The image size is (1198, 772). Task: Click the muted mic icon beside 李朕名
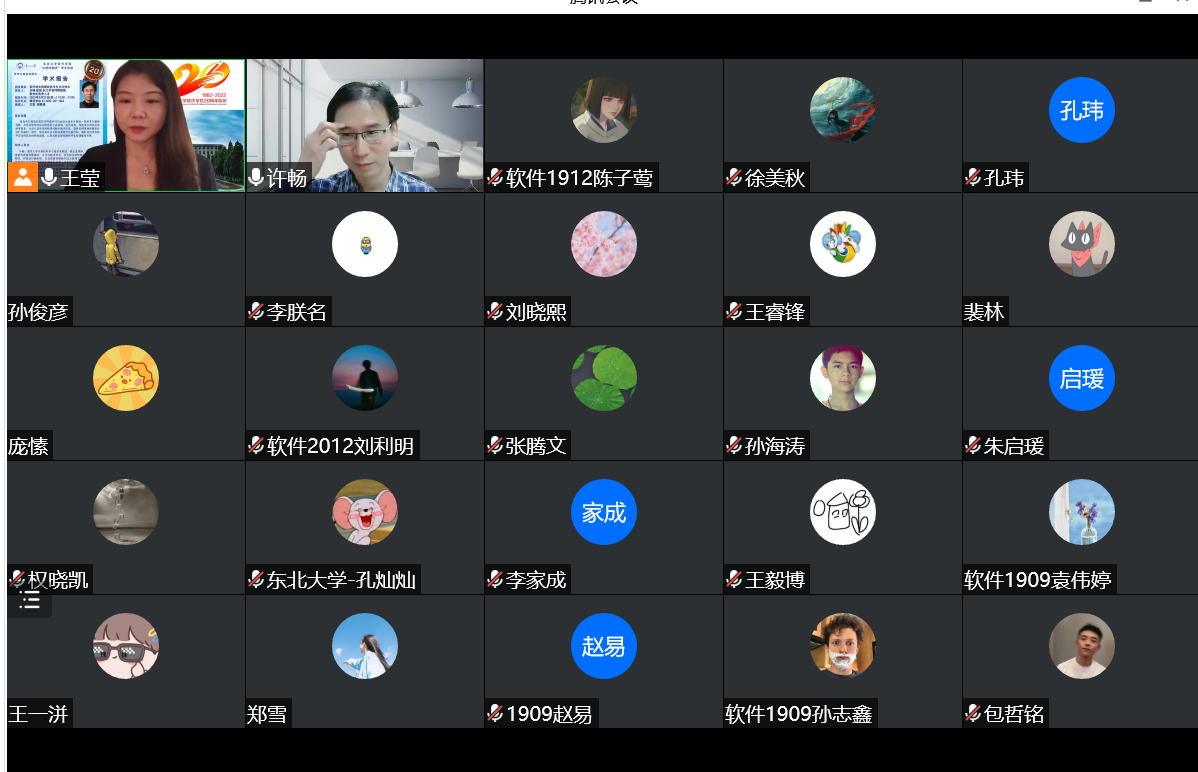[256, 312]
